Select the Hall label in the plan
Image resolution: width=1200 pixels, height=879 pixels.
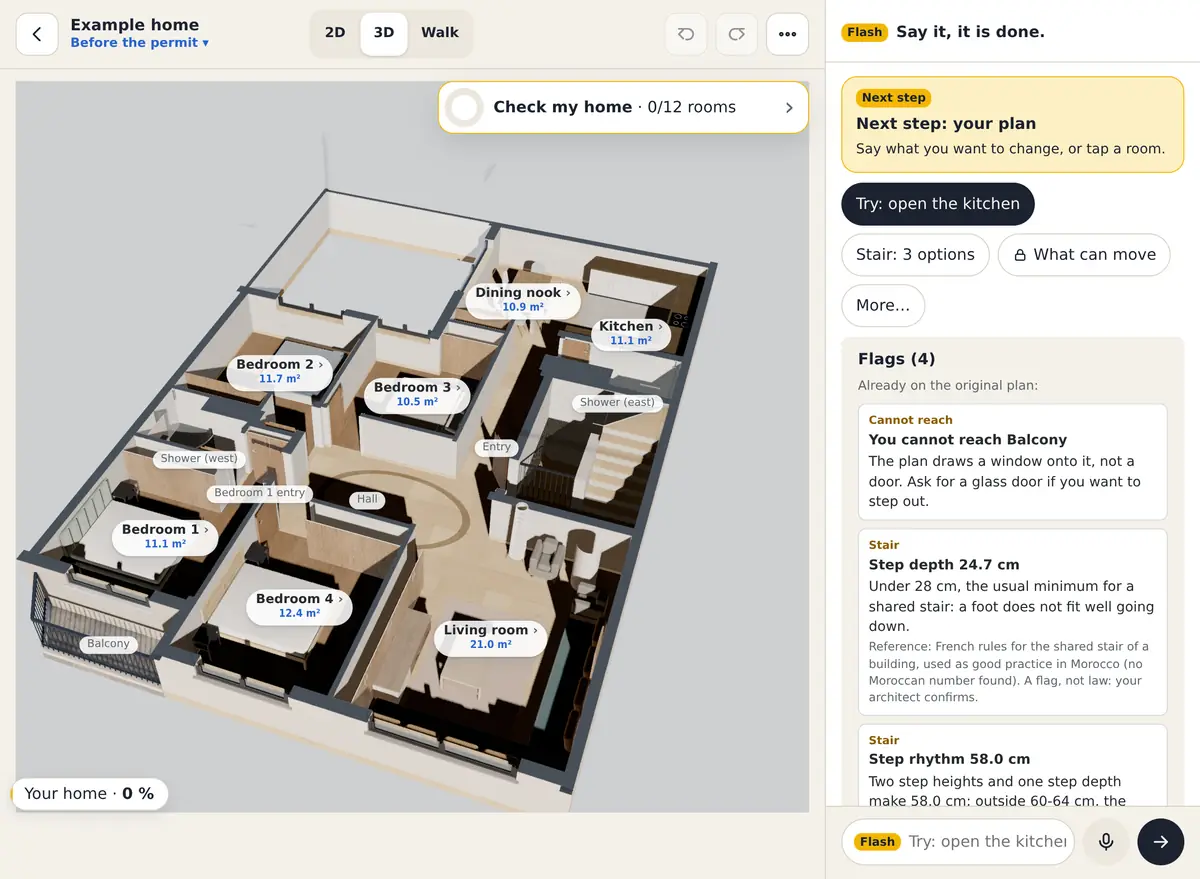pyautogui.click(x=368, y=499)
